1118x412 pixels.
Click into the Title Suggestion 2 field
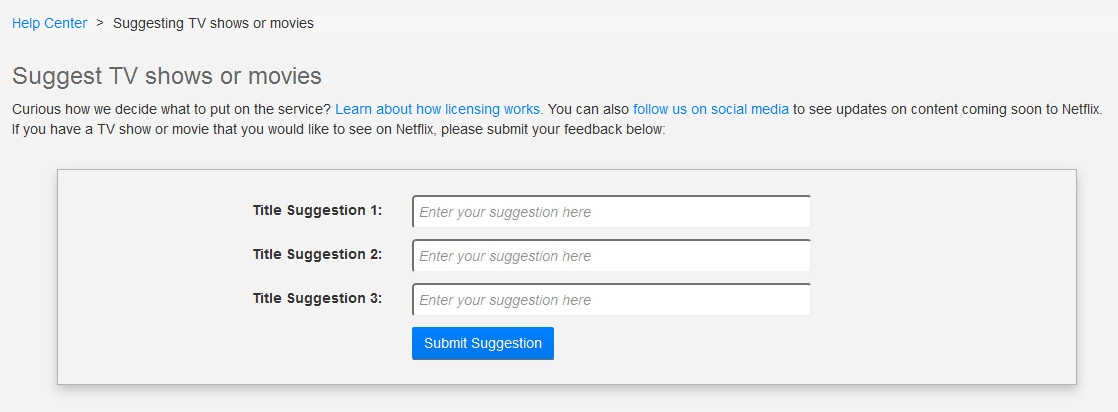pyautogui.click(x=610, y=256)
